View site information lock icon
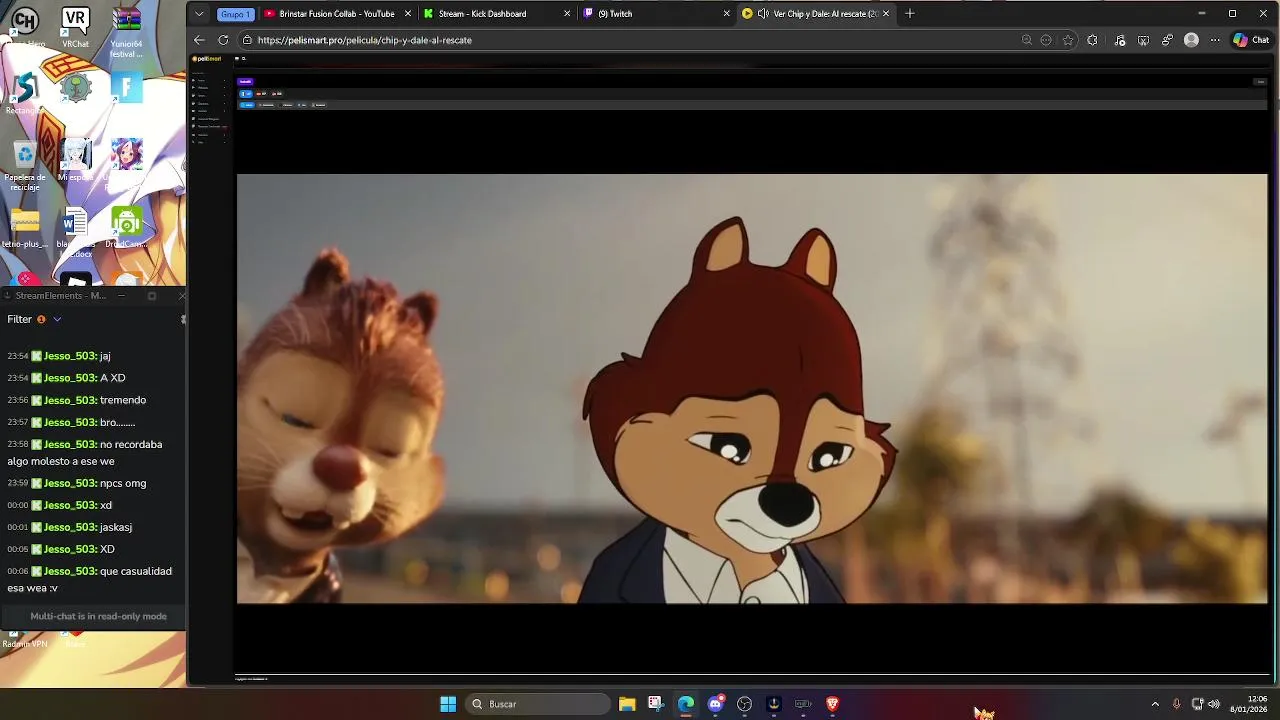 coord(247,40)
